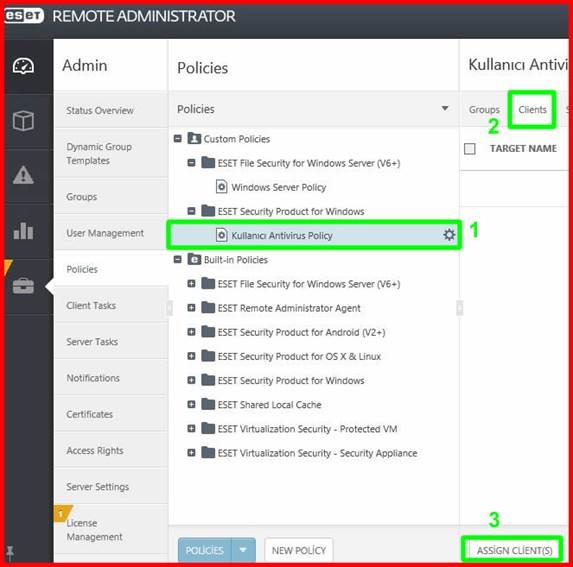The image size is (573, 567).
Task: Expand ESET Virtualization Security - Security Appliance
Action: point(191,452)
